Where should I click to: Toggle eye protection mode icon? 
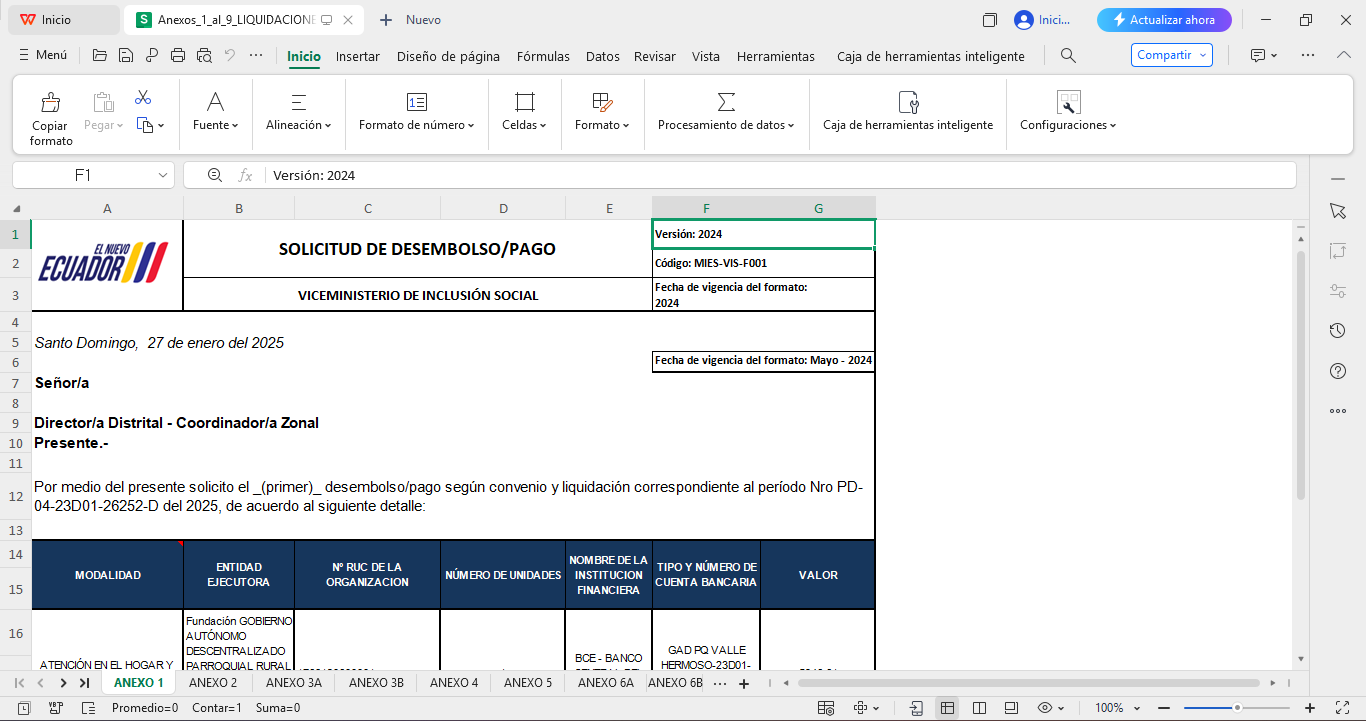pos(1044,708)
